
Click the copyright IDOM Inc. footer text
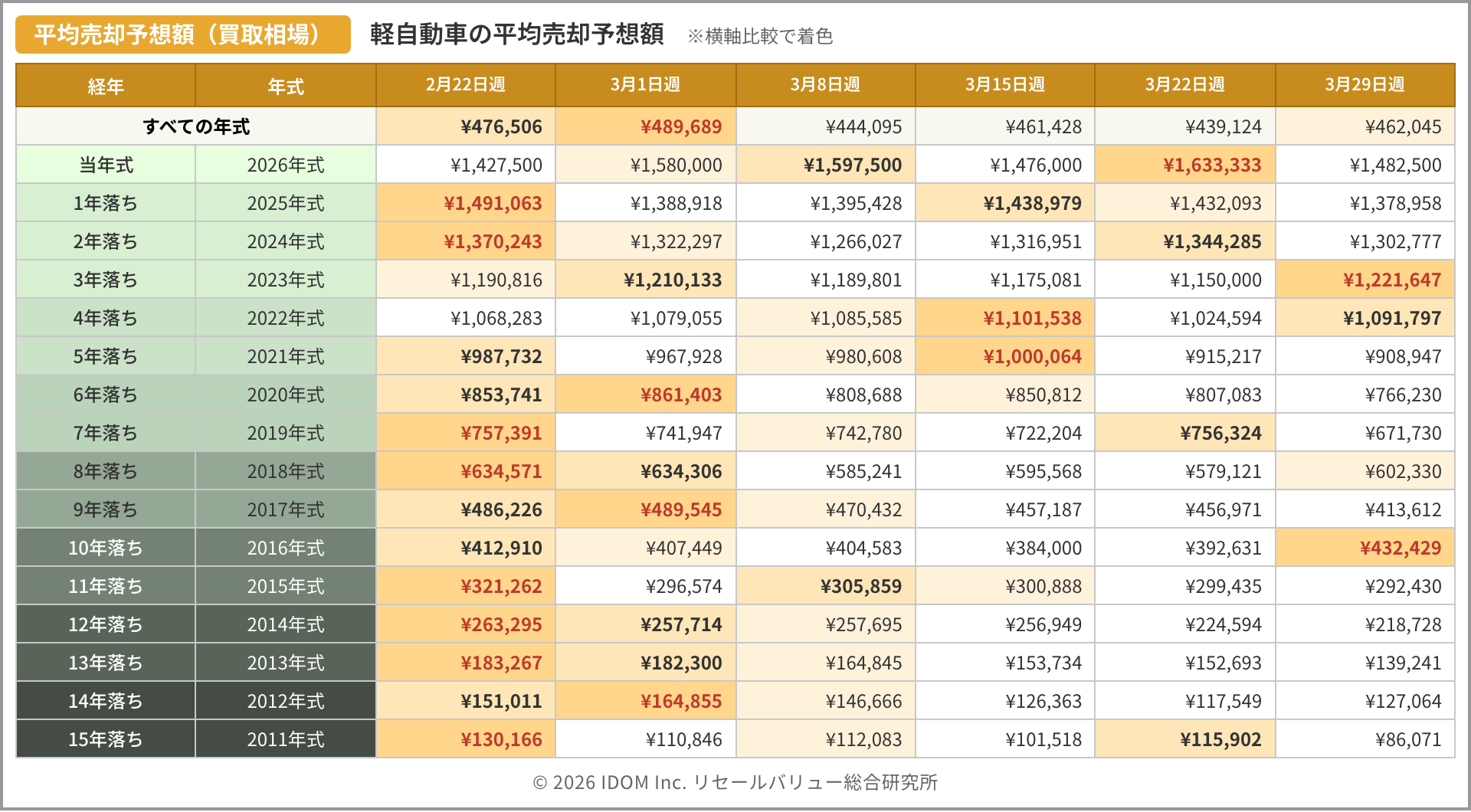735,782
